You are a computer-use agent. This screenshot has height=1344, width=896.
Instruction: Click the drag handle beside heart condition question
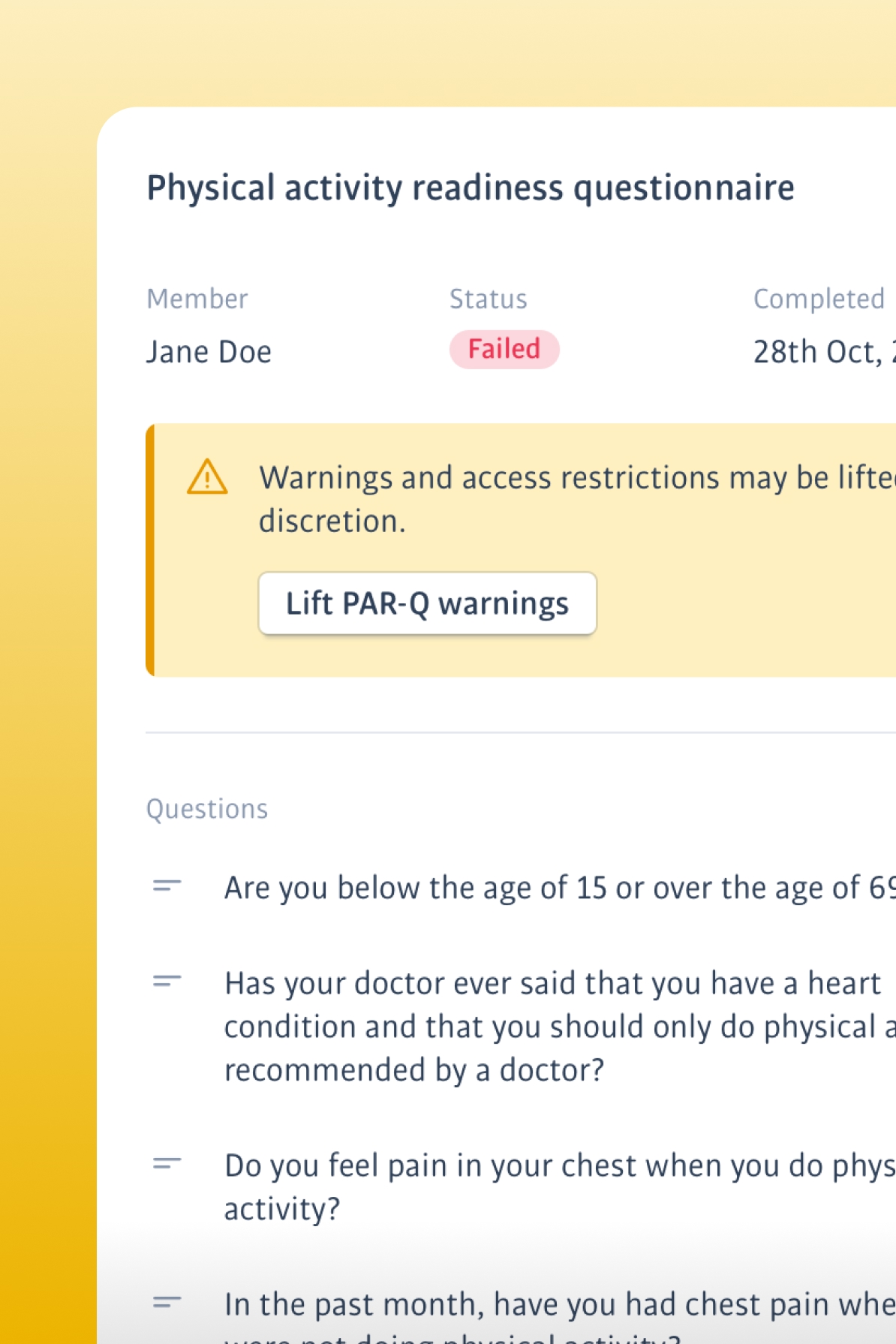(167, 982)
